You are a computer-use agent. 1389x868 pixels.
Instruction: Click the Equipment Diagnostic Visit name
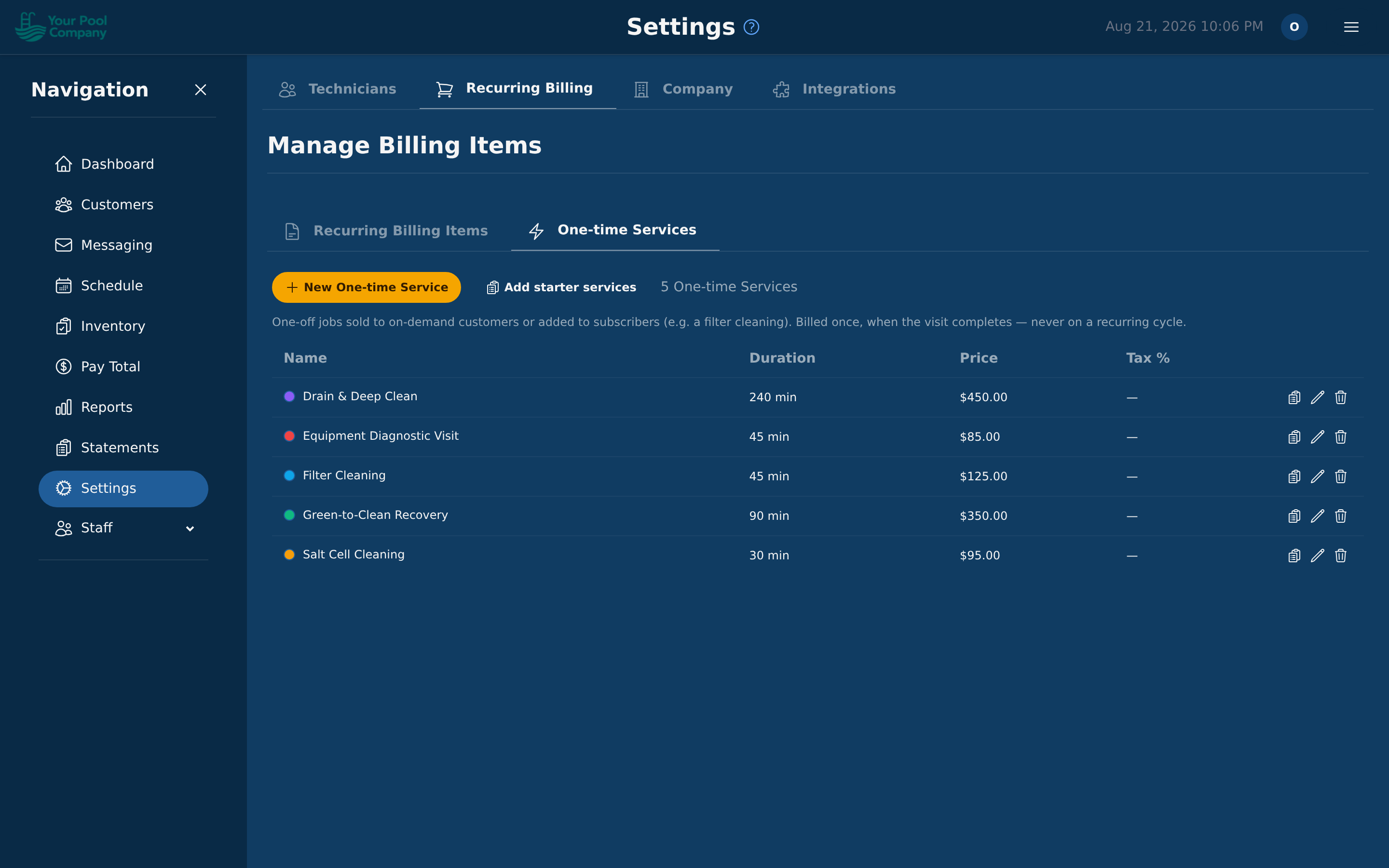[x=381, y=436]
